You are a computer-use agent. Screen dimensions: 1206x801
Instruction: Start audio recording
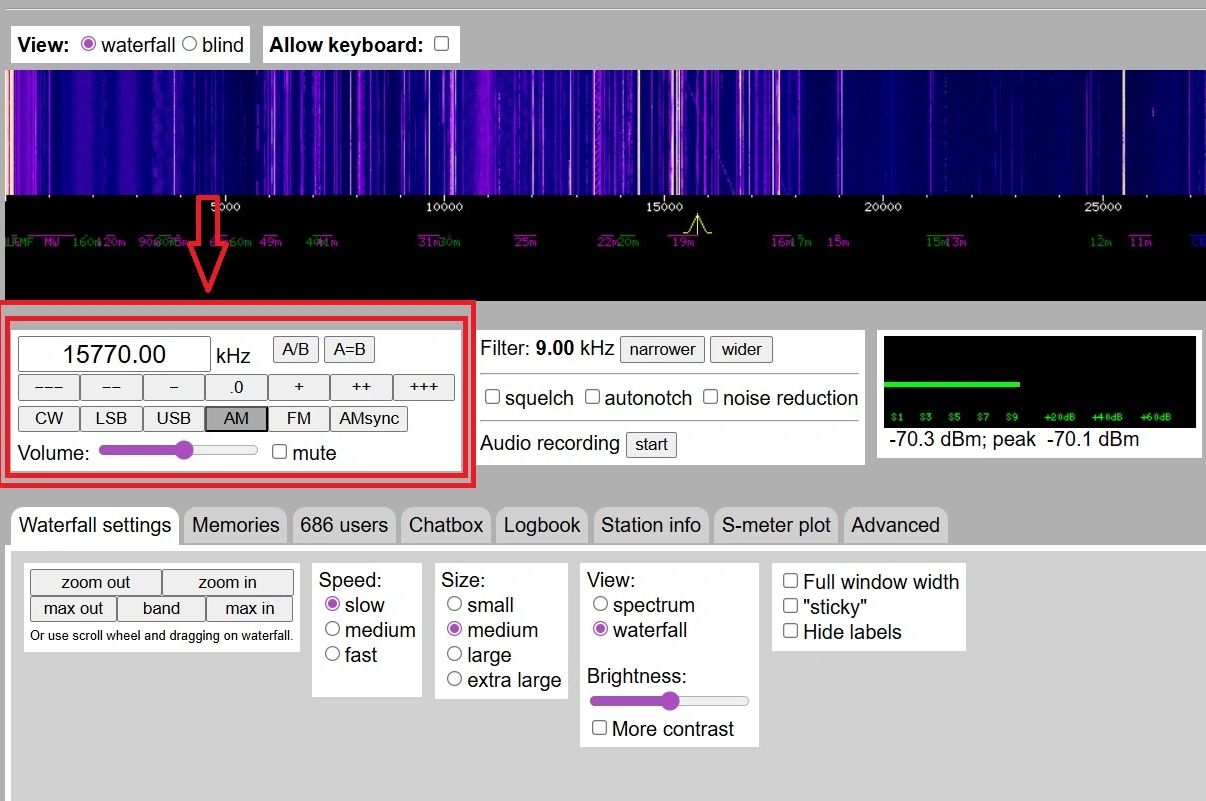(x=651, y=445)
